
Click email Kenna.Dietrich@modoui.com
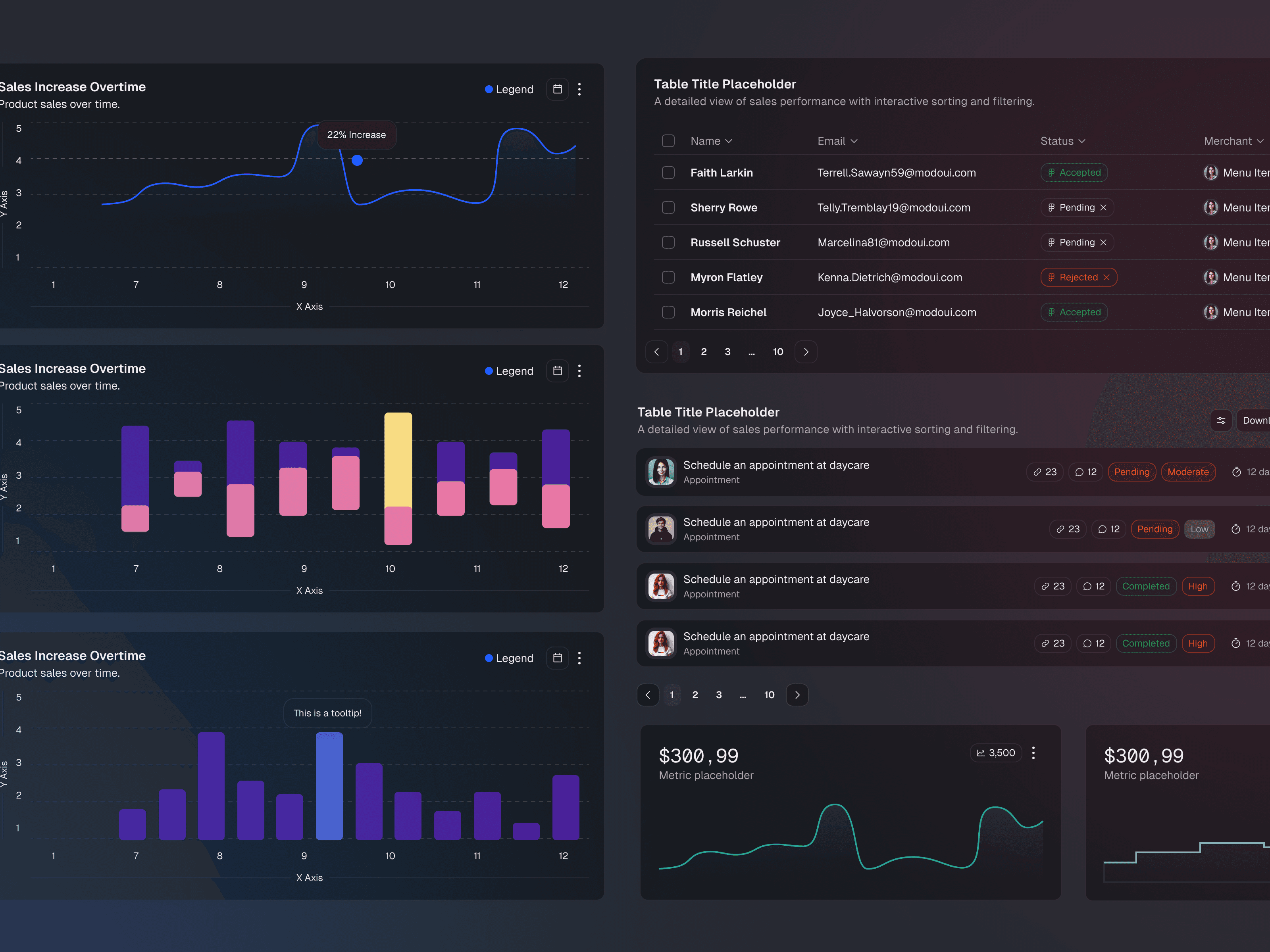pos(889,278)
